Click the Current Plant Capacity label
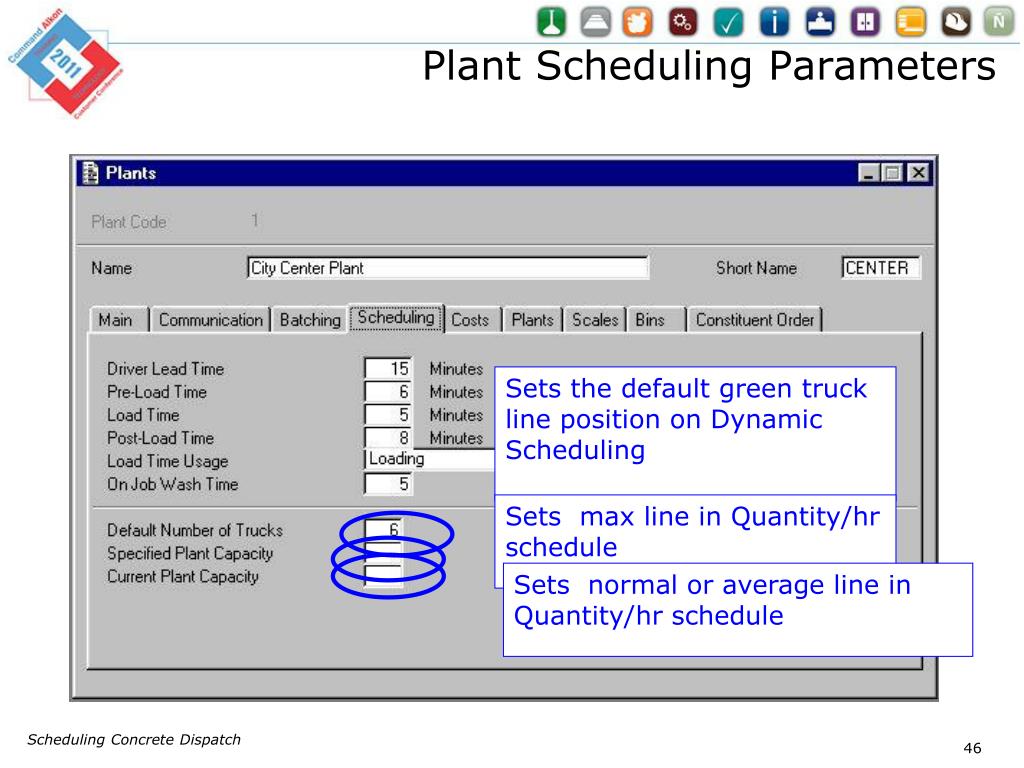This screenshot has height=768, width=1024. [183, 577]
